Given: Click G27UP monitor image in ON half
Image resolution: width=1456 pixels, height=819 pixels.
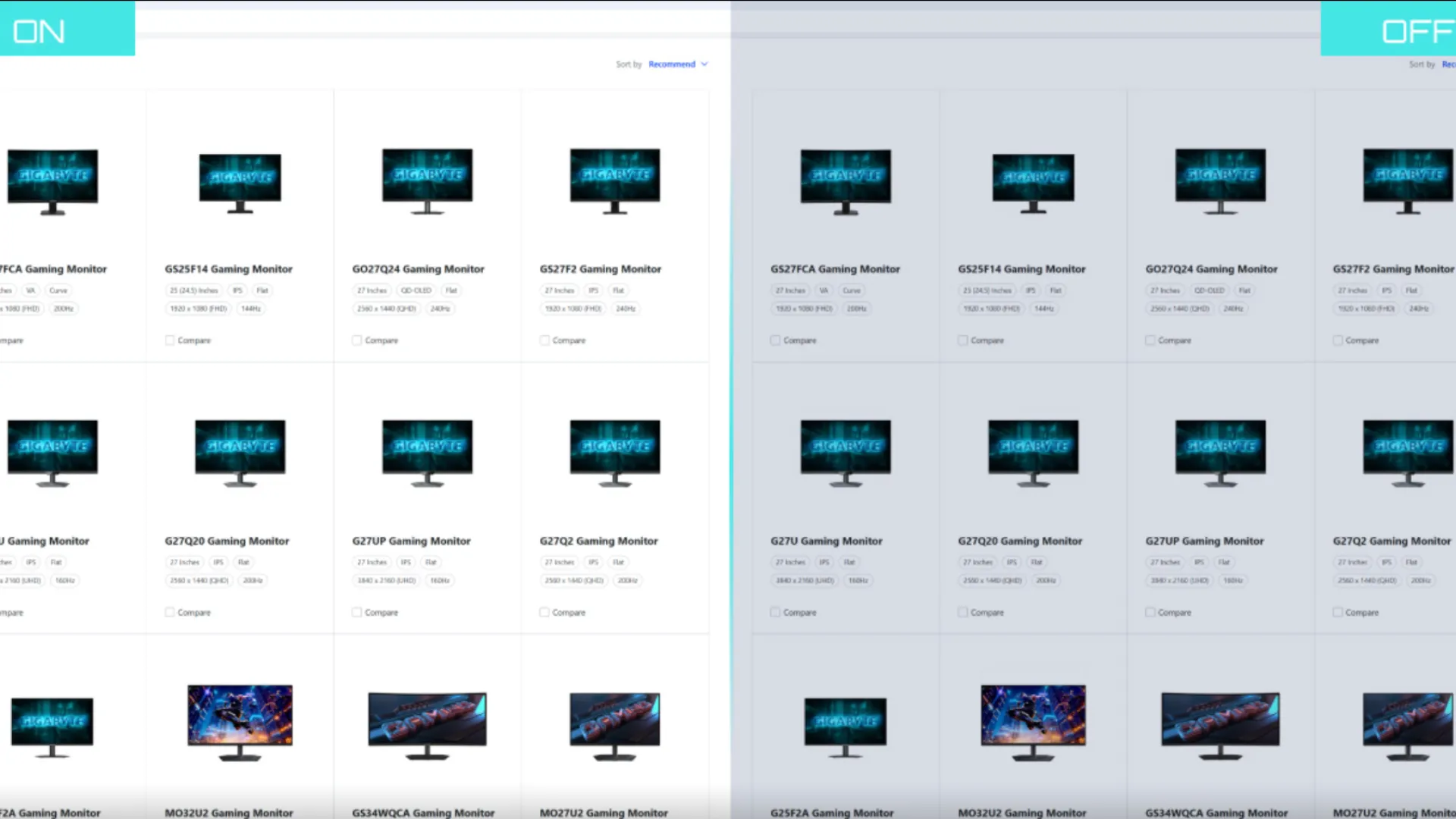Looking at the screenshot, I should 427,453.
